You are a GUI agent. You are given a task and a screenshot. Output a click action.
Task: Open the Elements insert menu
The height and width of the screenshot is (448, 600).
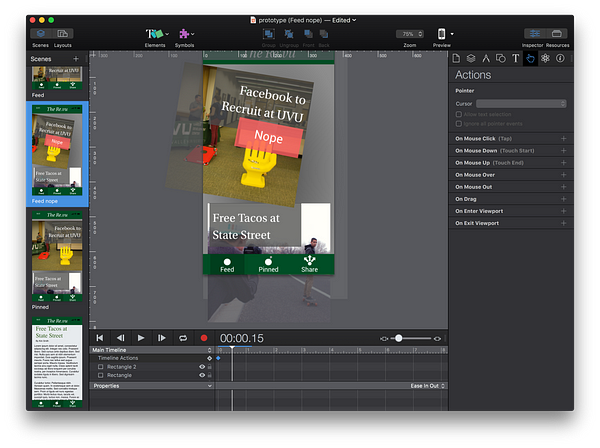pos(157,34)
